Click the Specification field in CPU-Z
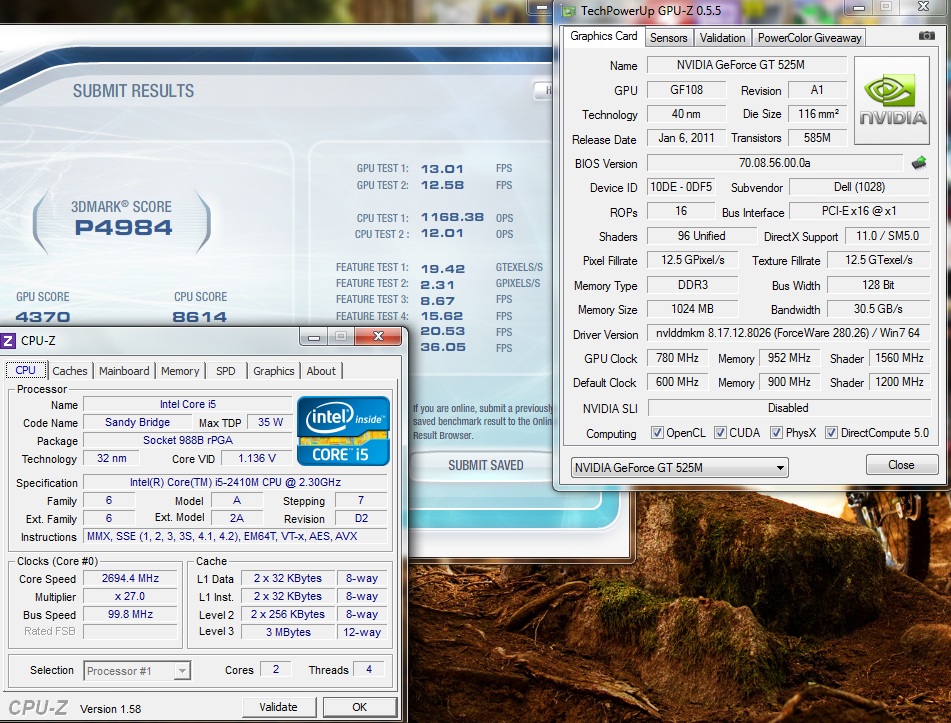 coord(235,482)
